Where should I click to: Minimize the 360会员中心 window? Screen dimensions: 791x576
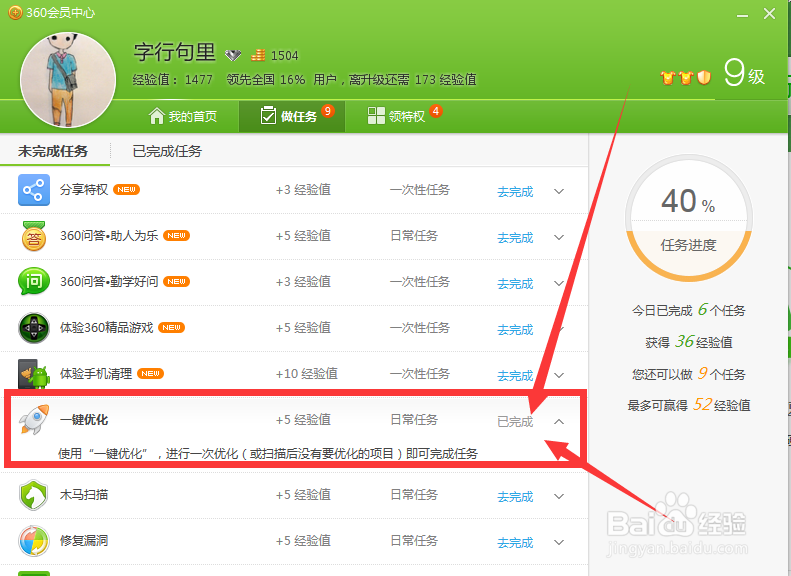[x=743, y=14]
